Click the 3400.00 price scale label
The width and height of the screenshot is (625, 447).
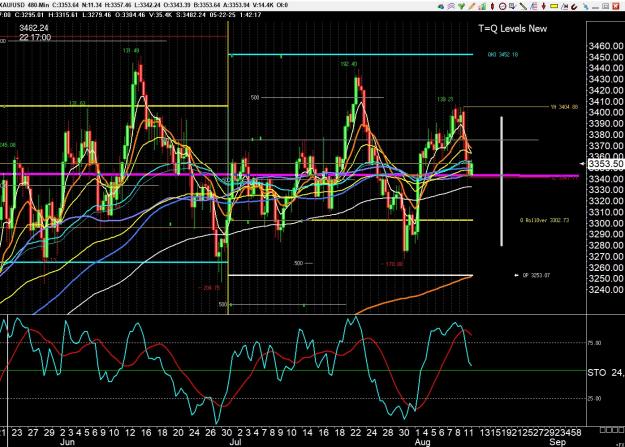tap(606, 112)
